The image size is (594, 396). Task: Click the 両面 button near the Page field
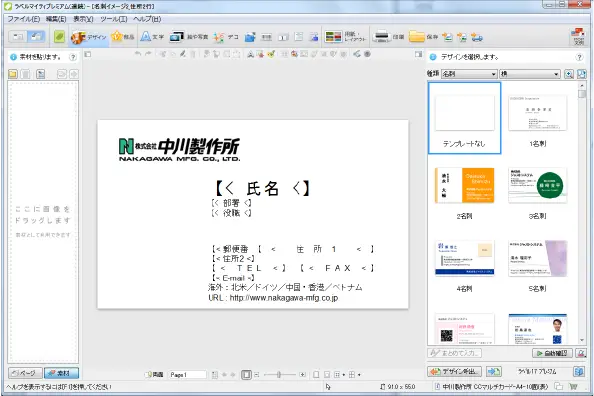pos(154,375)
